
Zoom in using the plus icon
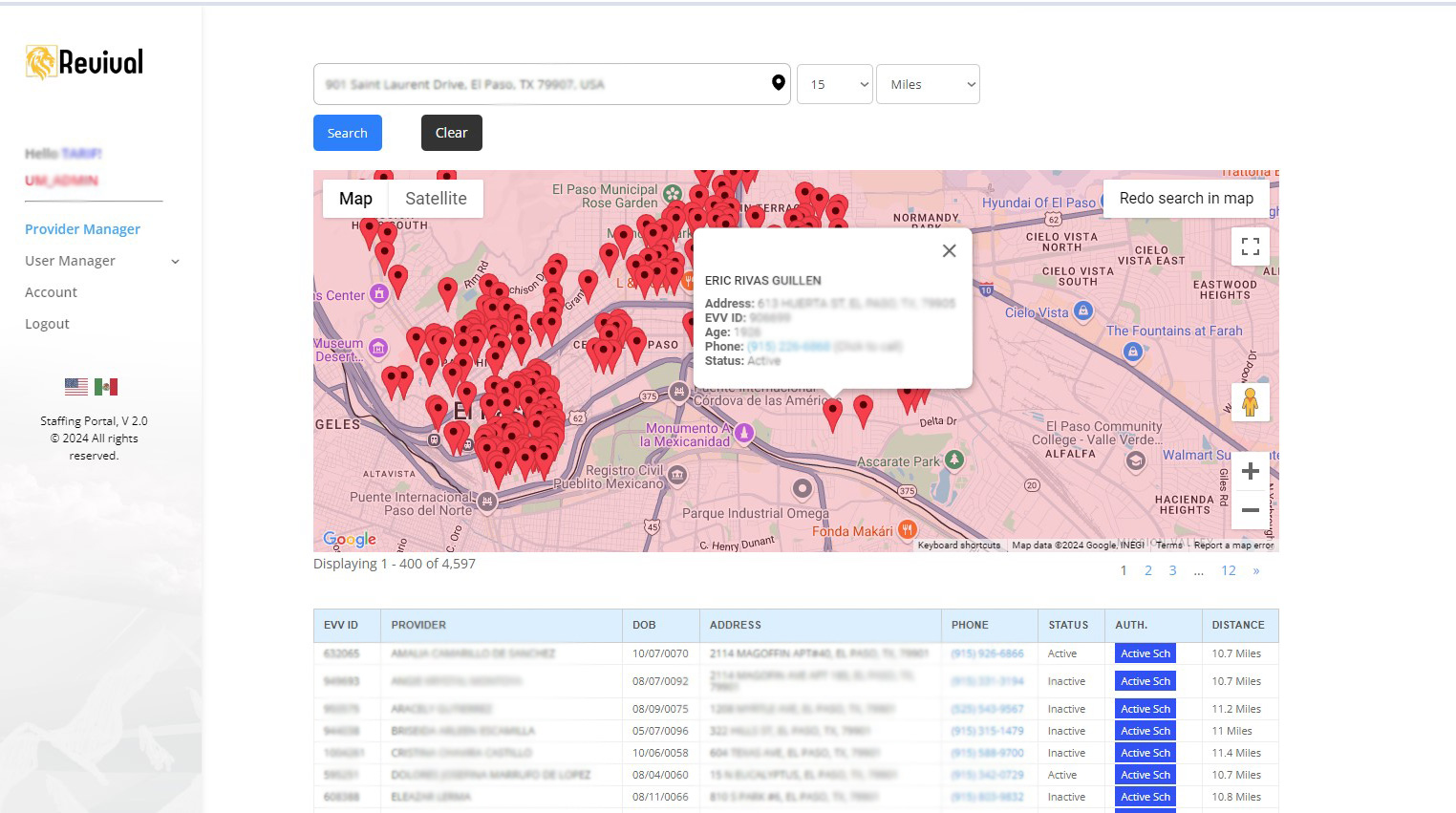pos(1251,470)
